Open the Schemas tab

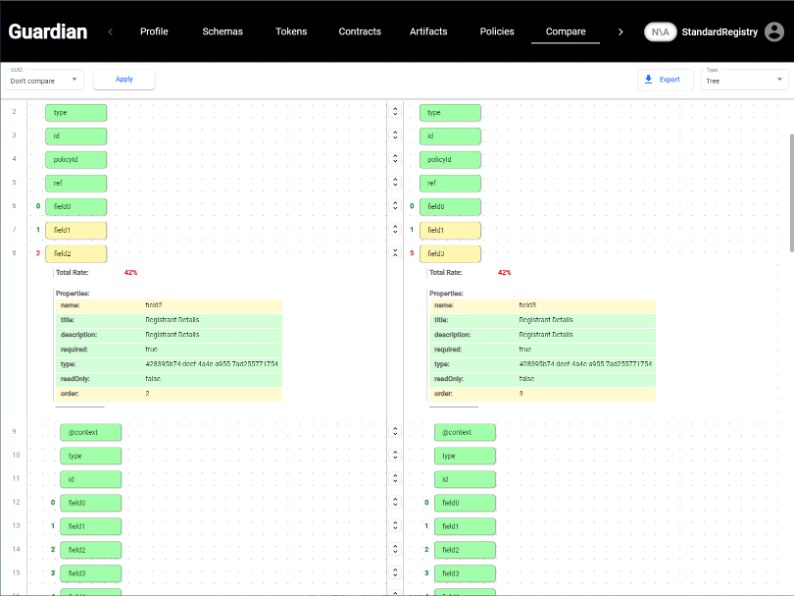coord(222,32)
